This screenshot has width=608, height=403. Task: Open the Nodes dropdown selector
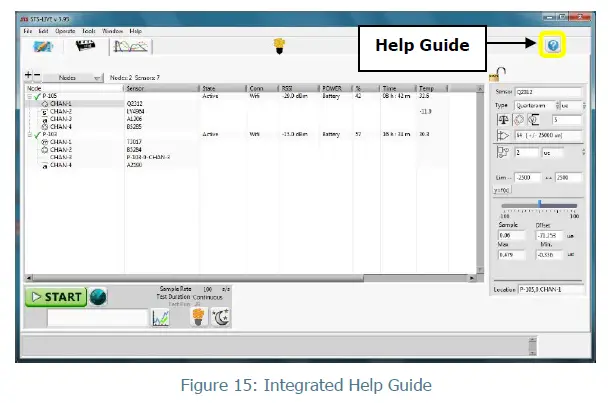(73, 78)
